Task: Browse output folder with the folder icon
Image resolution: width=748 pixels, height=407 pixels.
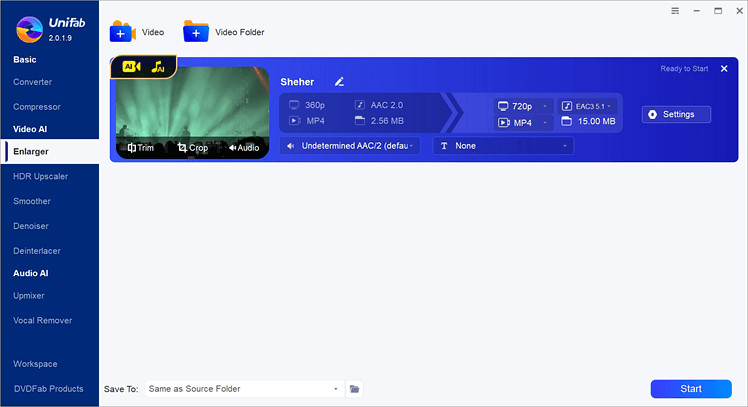Action: coord(354,389)
